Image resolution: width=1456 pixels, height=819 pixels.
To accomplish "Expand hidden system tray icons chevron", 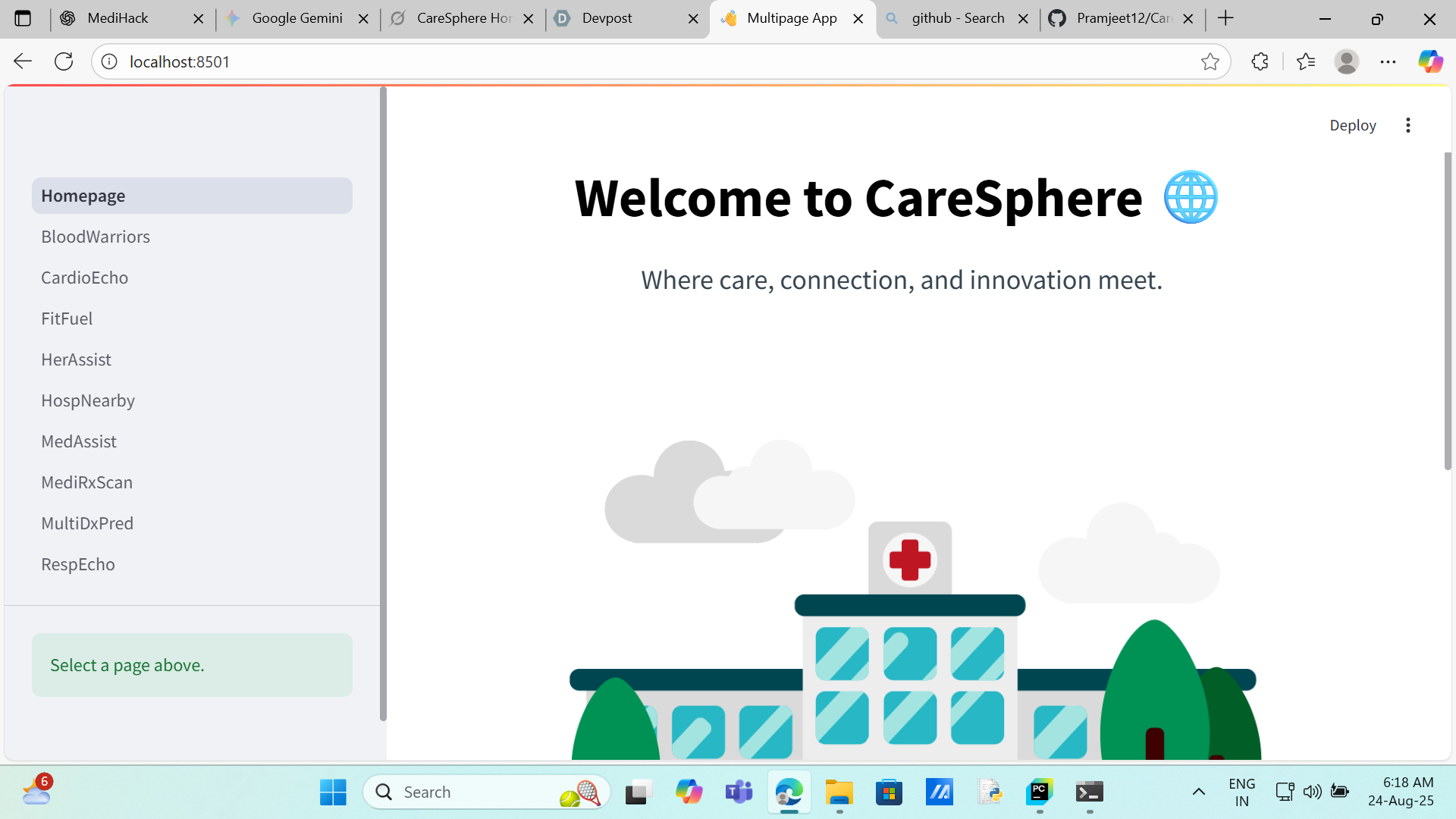I will (x=1198, y=792).
